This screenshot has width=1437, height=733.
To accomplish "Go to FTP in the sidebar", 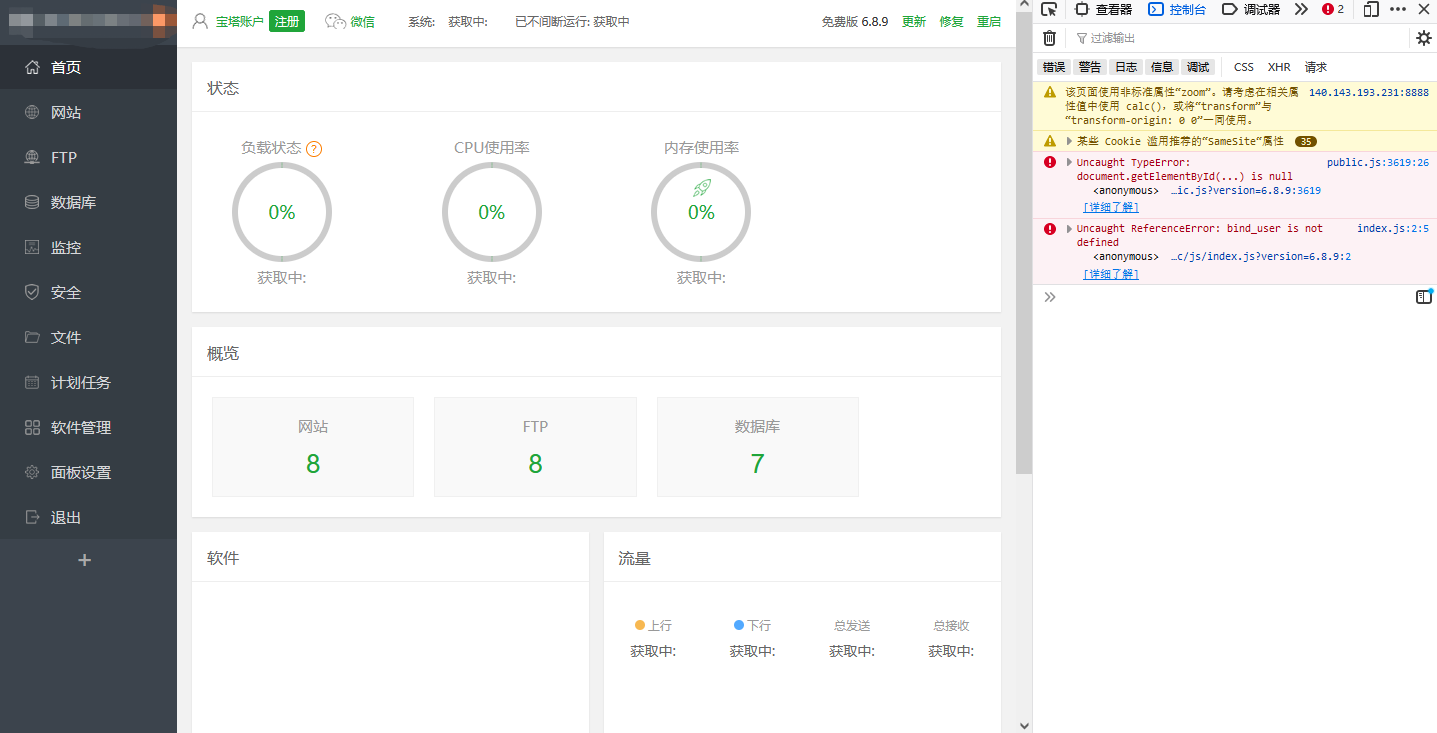I will 88,158.
